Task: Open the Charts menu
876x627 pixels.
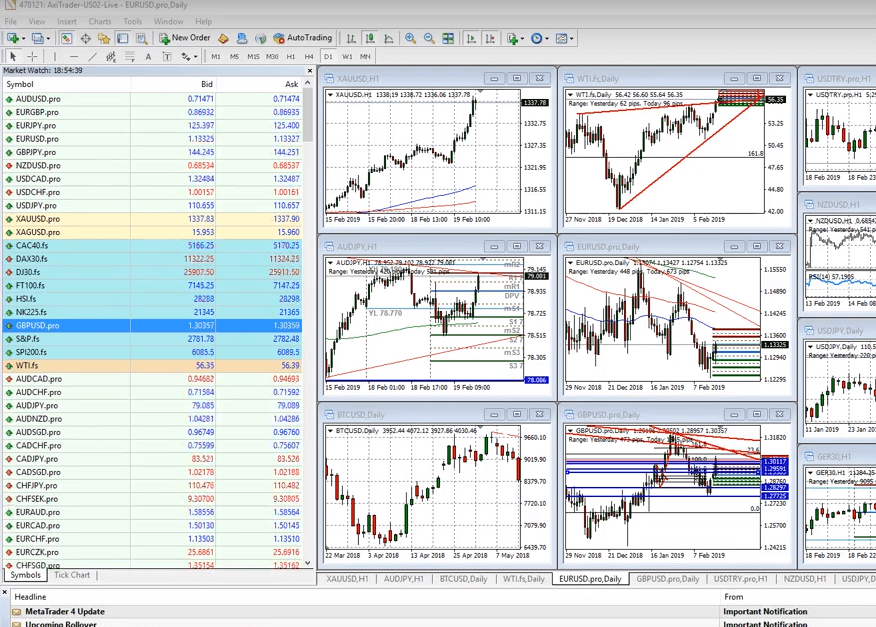Action: (100, 21)
